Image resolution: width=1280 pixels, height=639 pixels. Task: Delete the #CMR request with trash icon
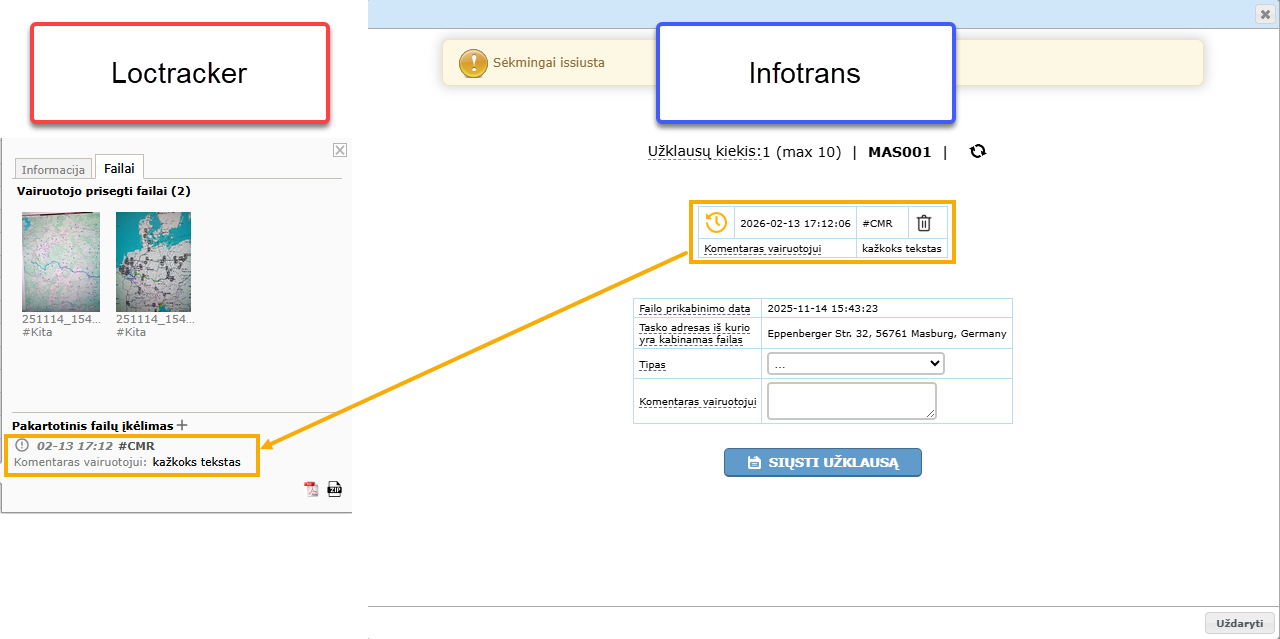coord(924,223)
